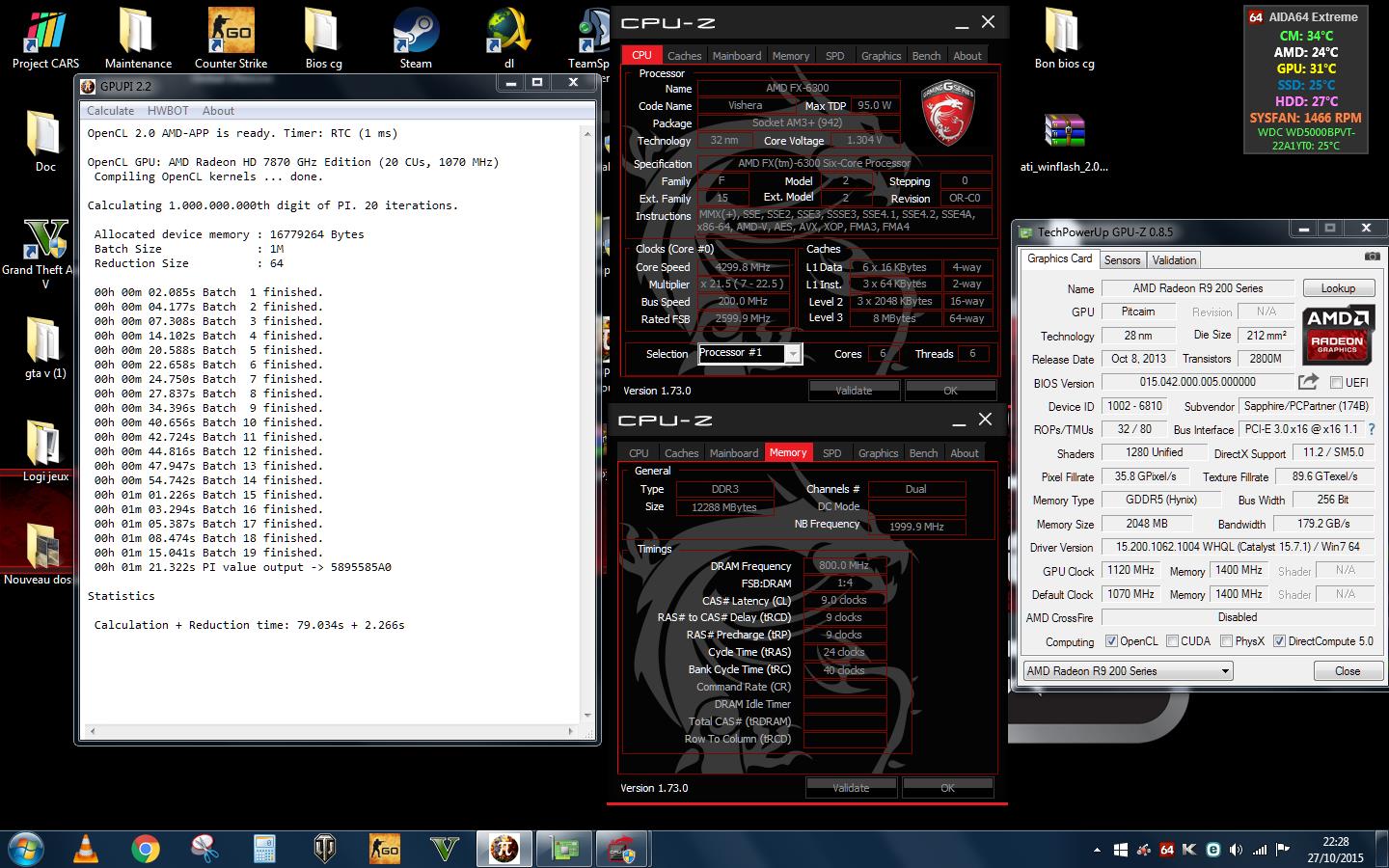1389x868 pixels.
Task: Click OK in the lower CPU-Z Memory window
Action: pos(947,788)
